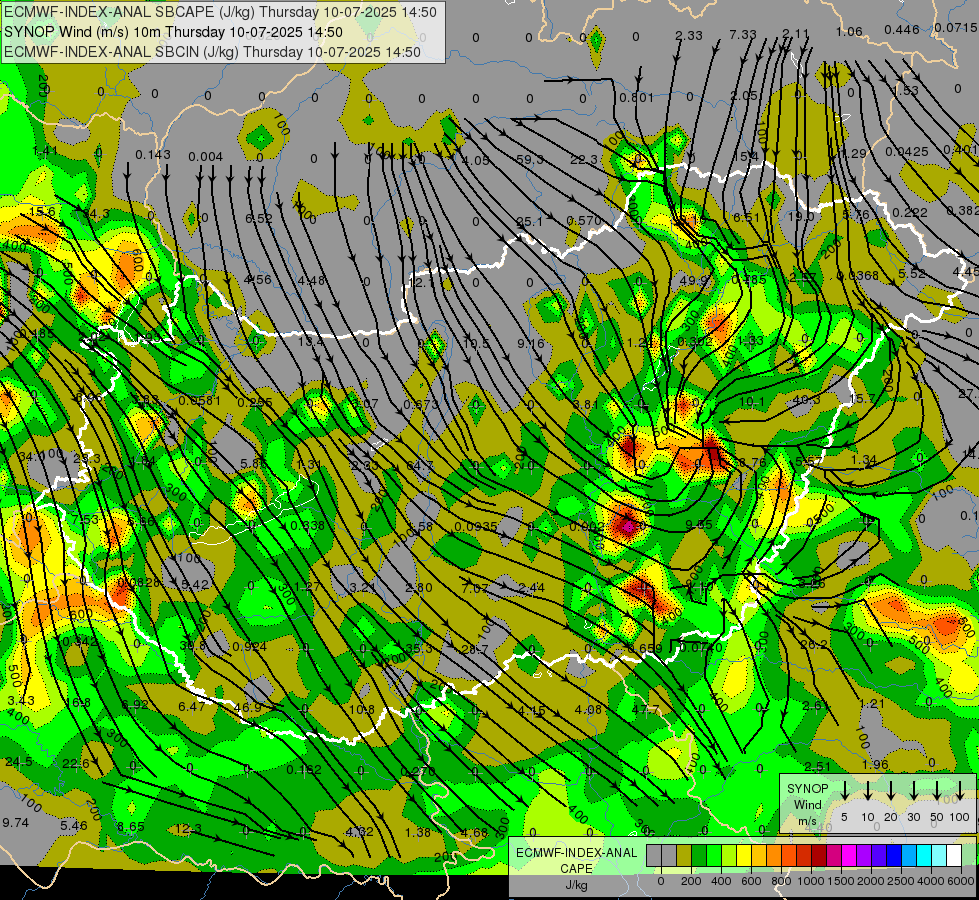The image size is (979, 900).
Task: Click the '46.9' value on map
Action: pyautogui.click(x=248, y=708)
